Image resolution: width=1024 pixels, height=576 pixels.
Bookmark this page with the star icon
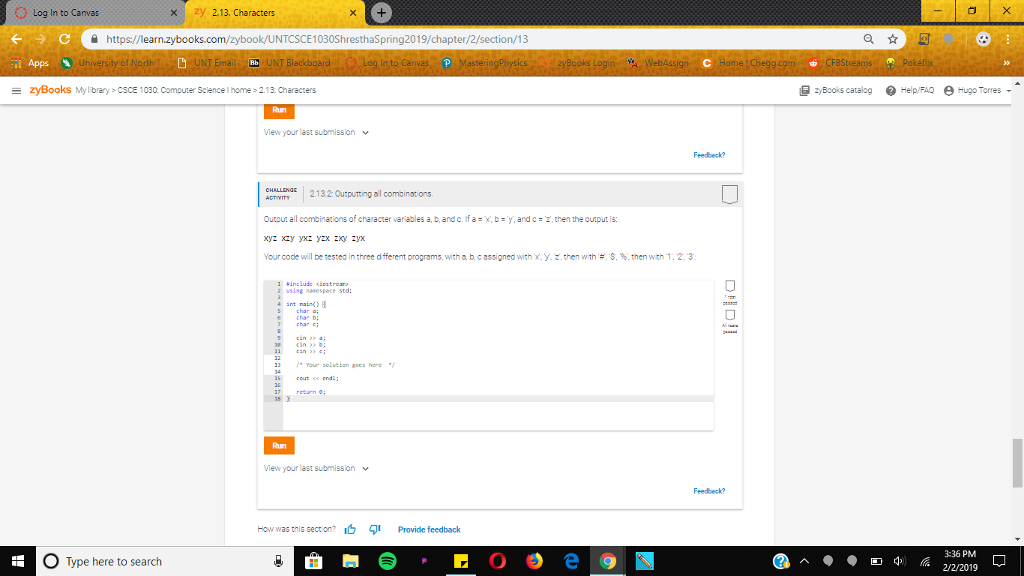[893, 39]
